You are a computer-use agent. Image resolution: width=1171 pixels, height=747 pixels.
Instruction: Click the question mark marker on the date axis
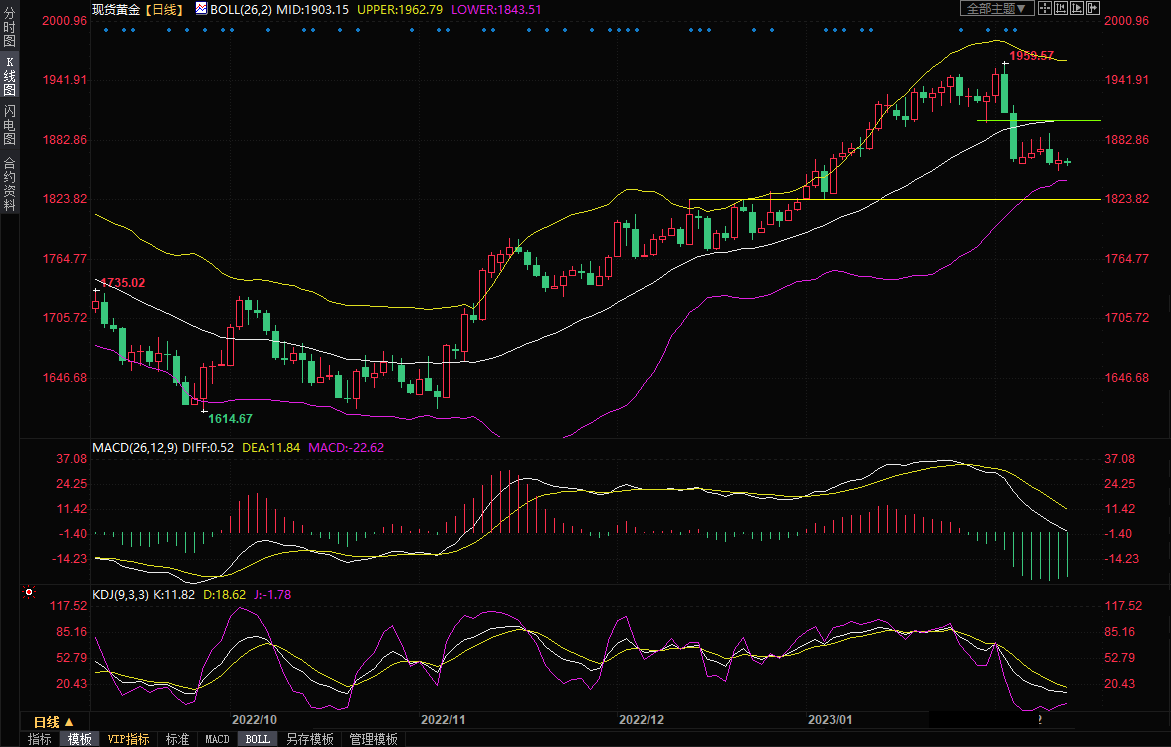(x=1041, y=720)
